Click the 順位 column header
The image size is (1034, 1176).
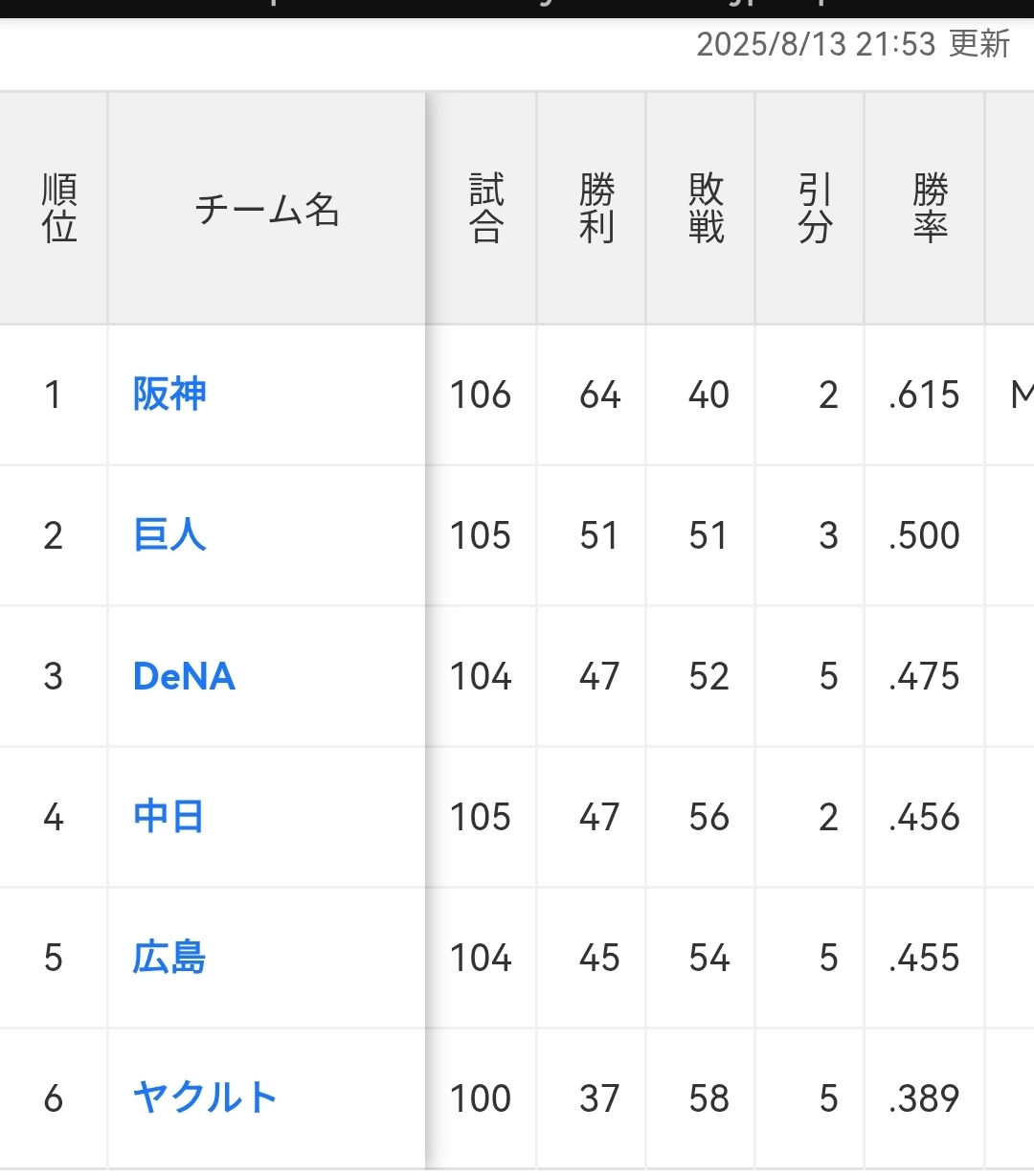pyautogui.click(x=59, y=209)
